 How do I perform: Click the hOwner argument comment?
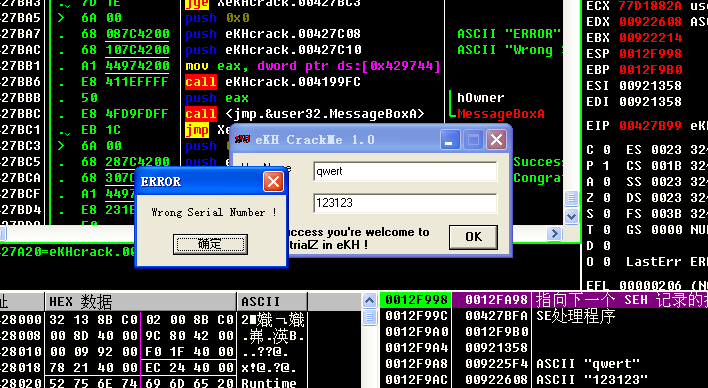(480, 98)
